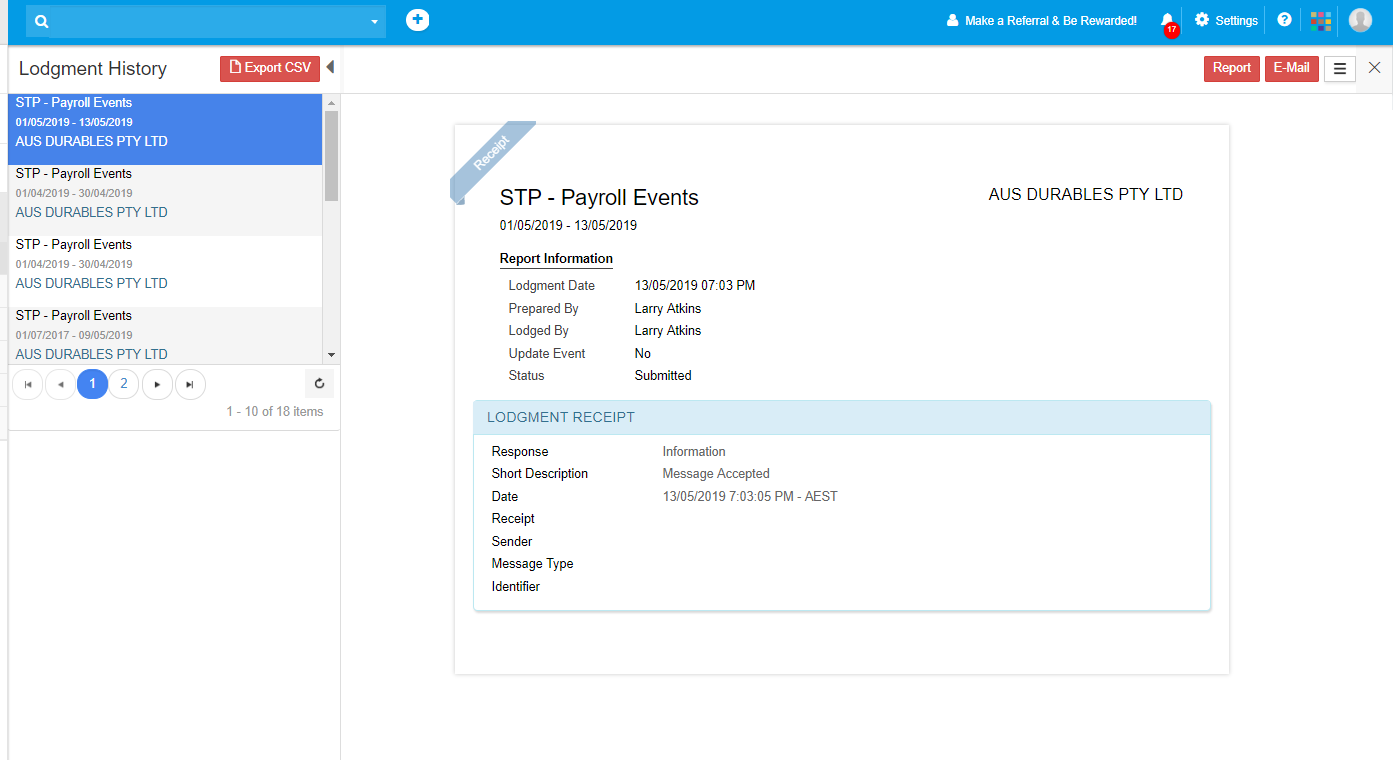Close the lodgment receipt panel with X
The height and width of the screenshot is (760, 1394).
tap(1375, 68)
